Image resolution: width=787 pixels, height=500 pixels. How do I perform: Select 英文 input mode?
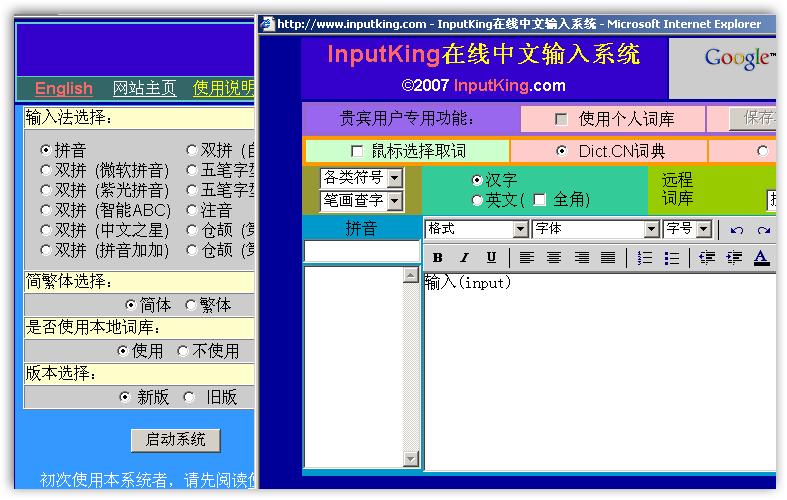[x=477, y=200]
